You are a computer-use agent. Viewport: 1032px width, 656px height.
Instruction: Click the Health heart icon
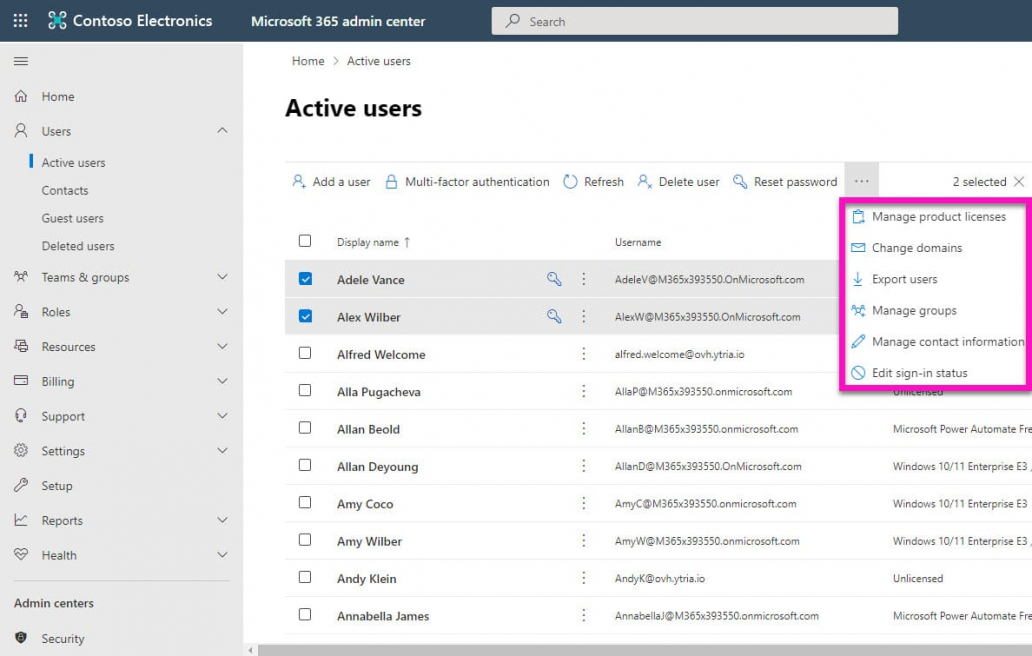(x=21, y=554)
